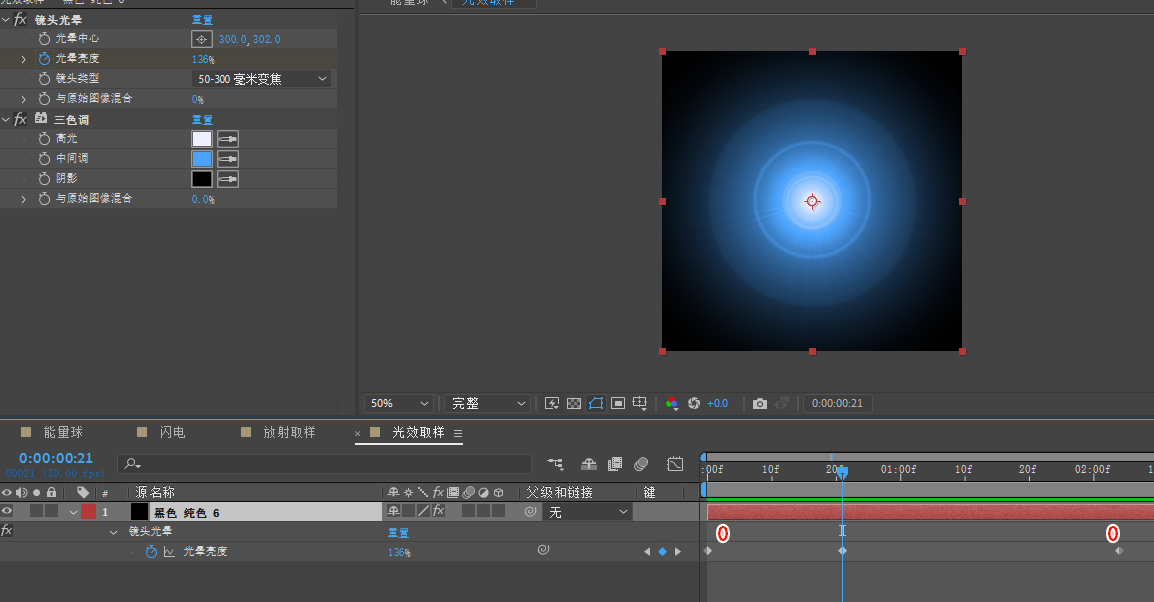Open the 光效取样 panel menu icon

(458, 433)
